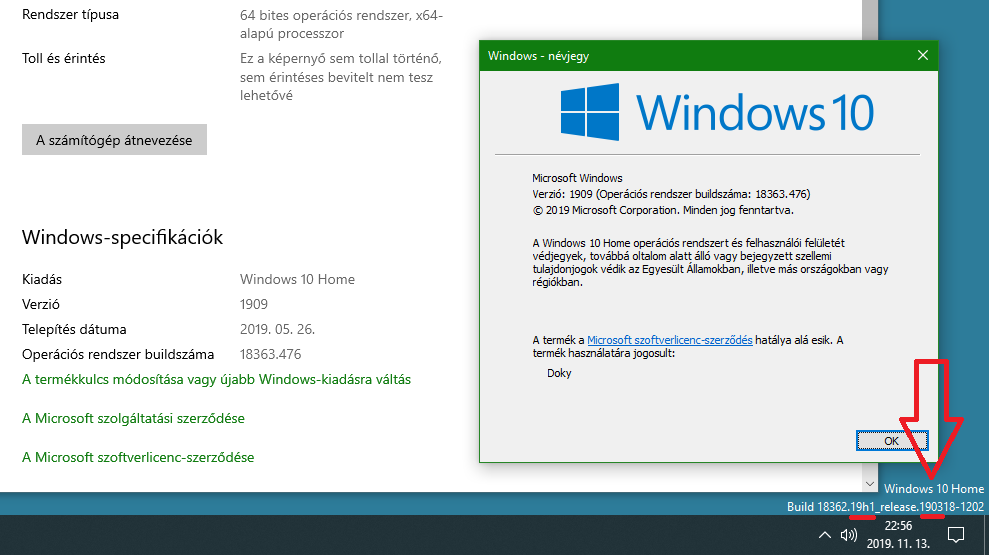Open the Microsoft szoftverlicenc-szerződés link in dialog
The image size is (989, 555).
point(669,340)
